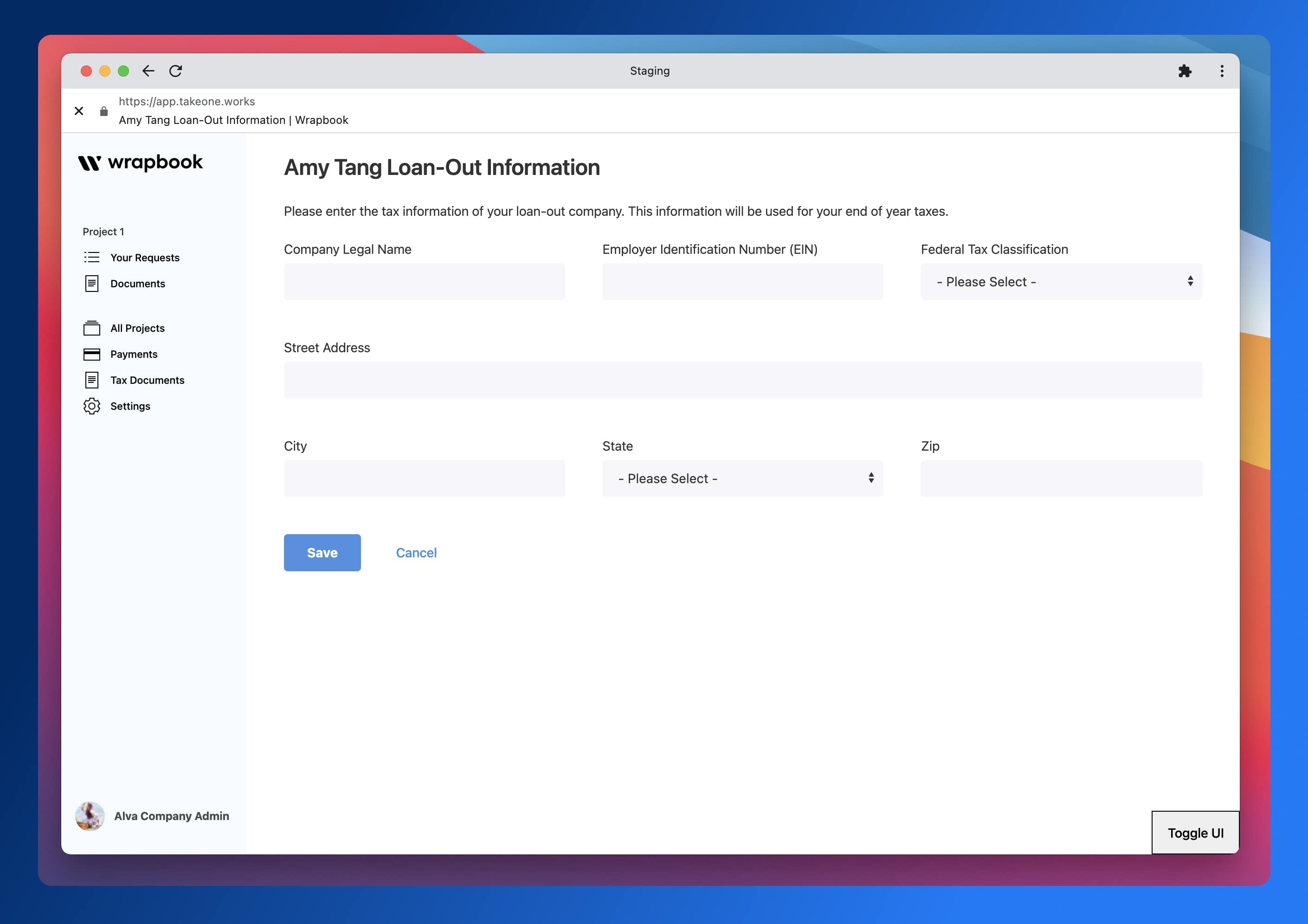Select the Staging browser tab

[x=650, y=71]
